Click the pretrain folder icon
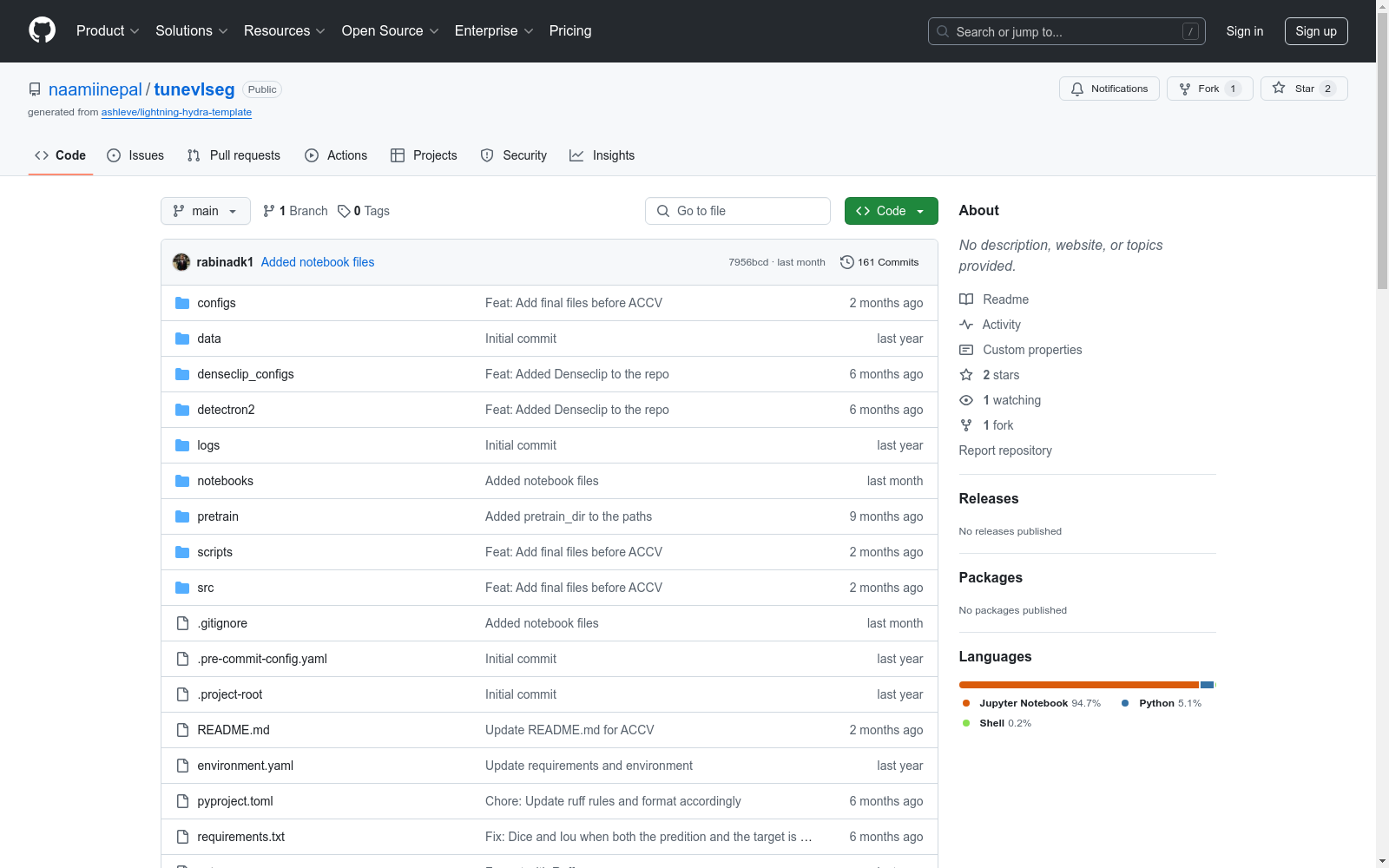 pyautogui.click(x=182, y=516)
